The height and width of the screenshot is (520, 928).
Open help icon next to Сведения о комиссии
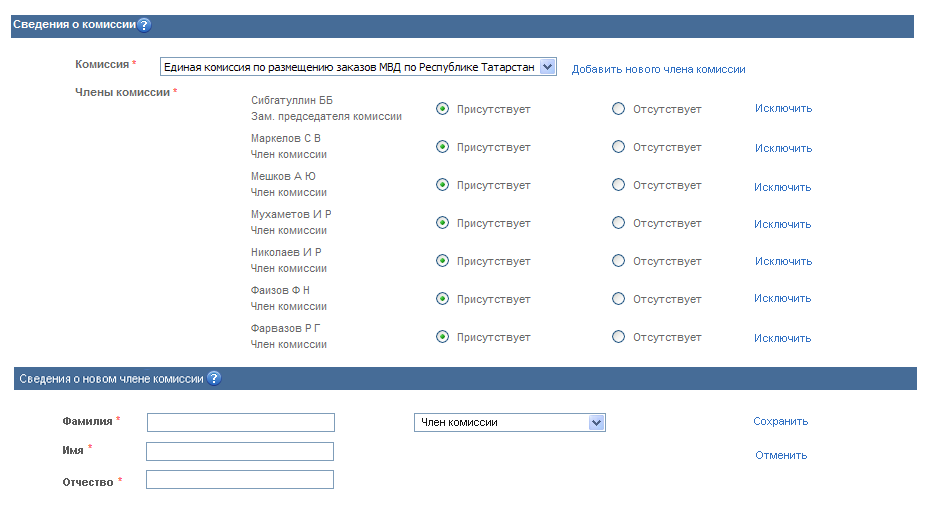(144, 25)
